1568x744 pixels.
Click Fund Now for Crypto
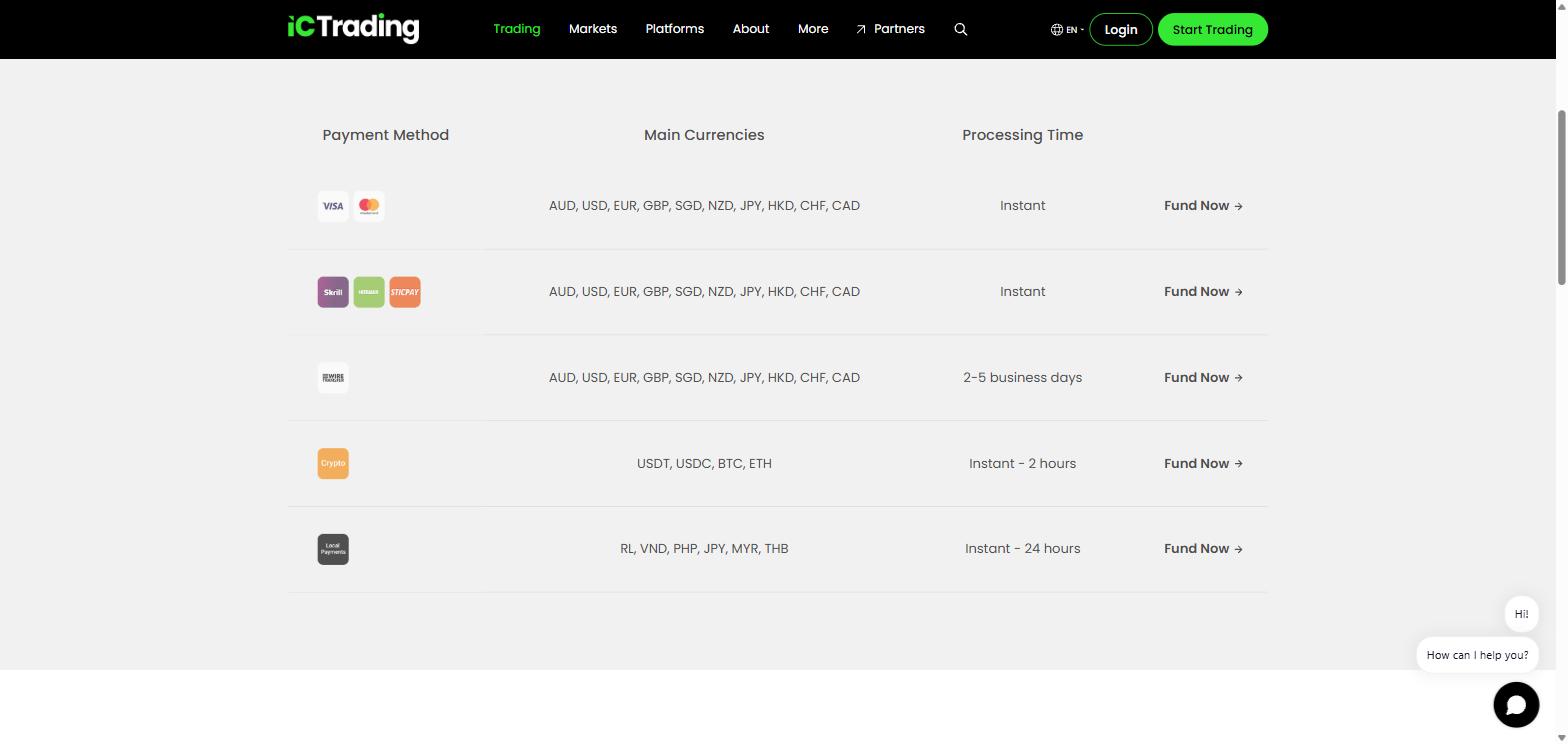(1203, 464)
